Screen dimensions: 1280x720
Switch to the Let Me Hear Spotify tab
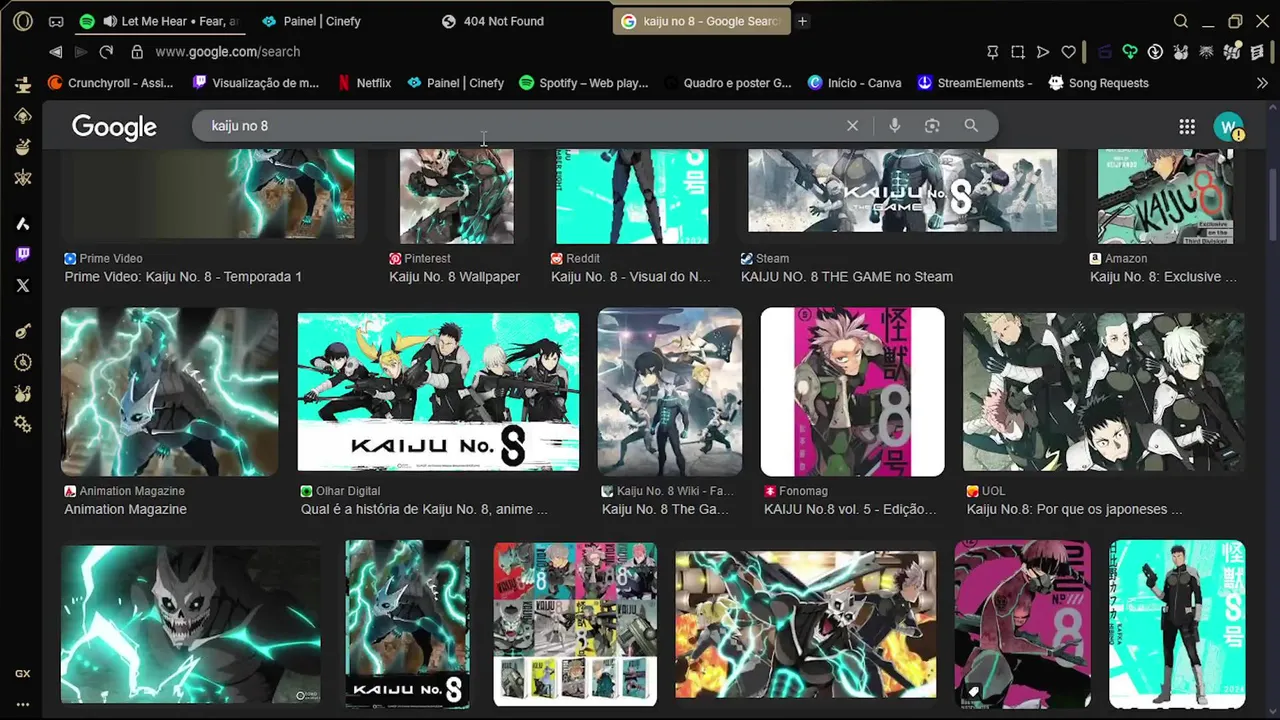coord(159,21)
